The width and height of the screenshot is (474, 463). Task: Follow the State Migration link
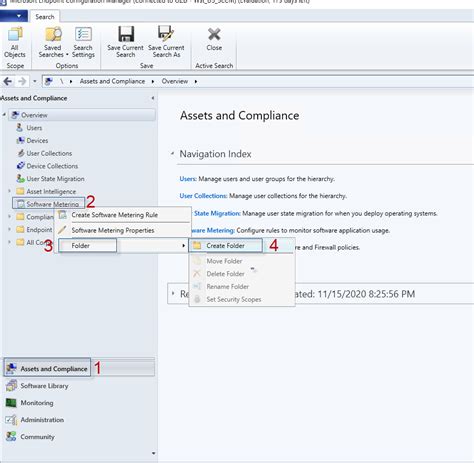(217, 213)
